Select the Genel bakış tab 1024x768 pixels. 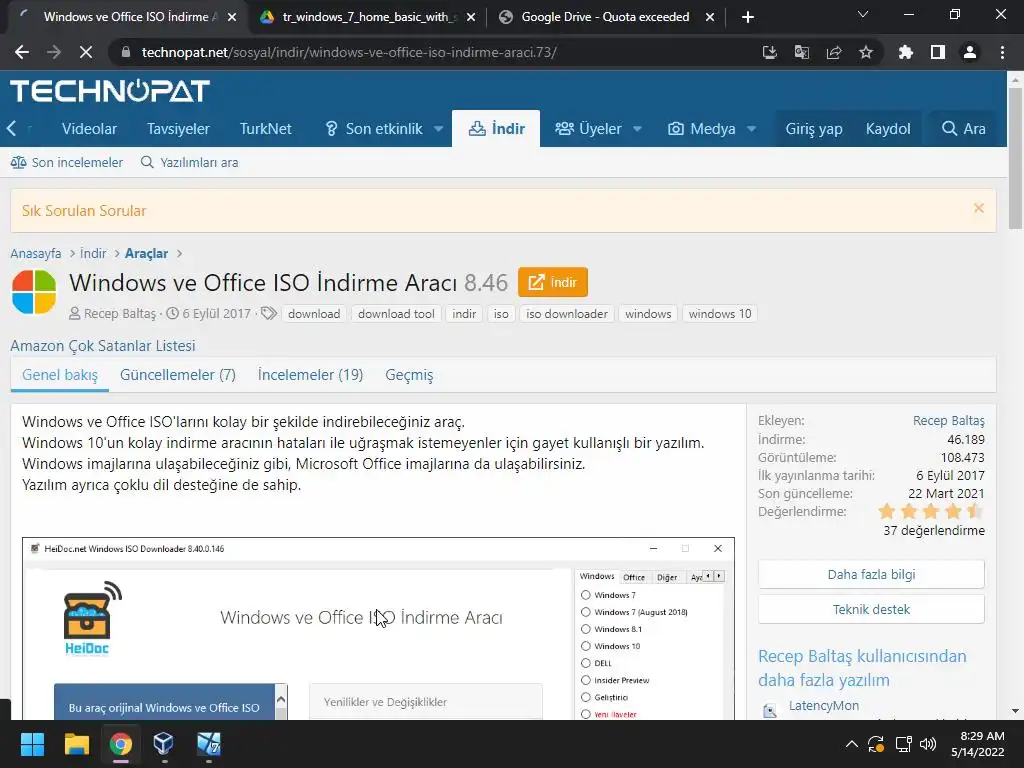(x=60, y=376)
